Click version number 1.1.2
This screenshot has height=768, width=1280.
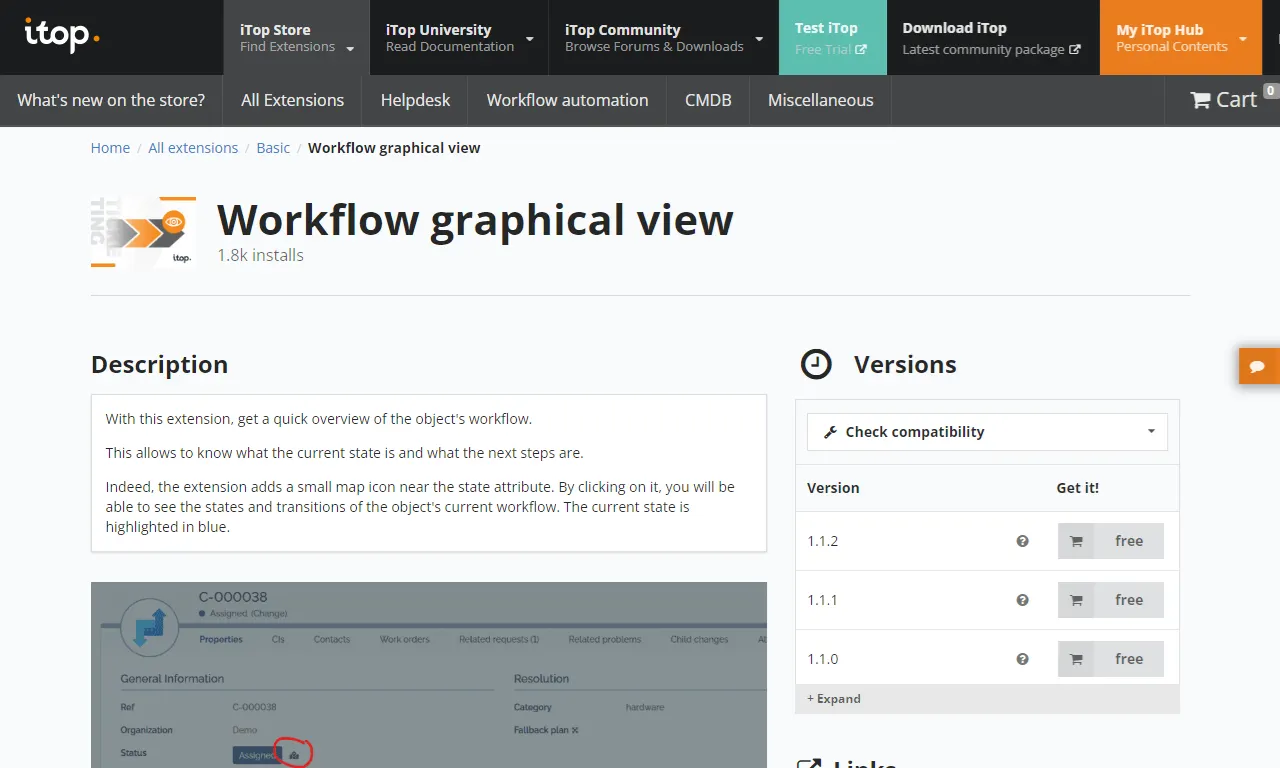[x=822, y=541]
